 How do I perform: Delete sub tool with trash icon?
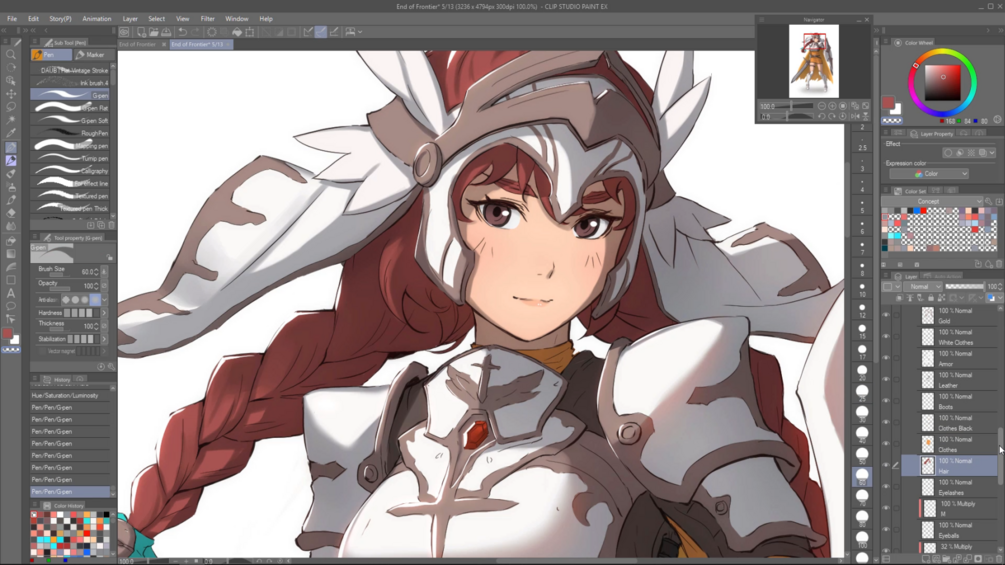pos(111,225)
